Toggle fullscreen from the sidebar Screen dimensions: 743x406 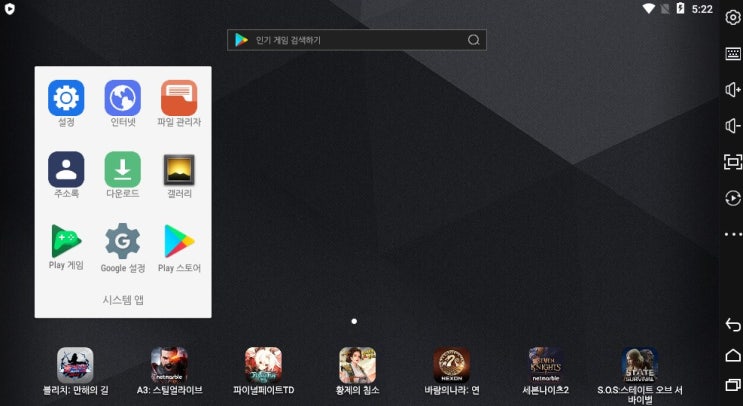pos(733,162)
